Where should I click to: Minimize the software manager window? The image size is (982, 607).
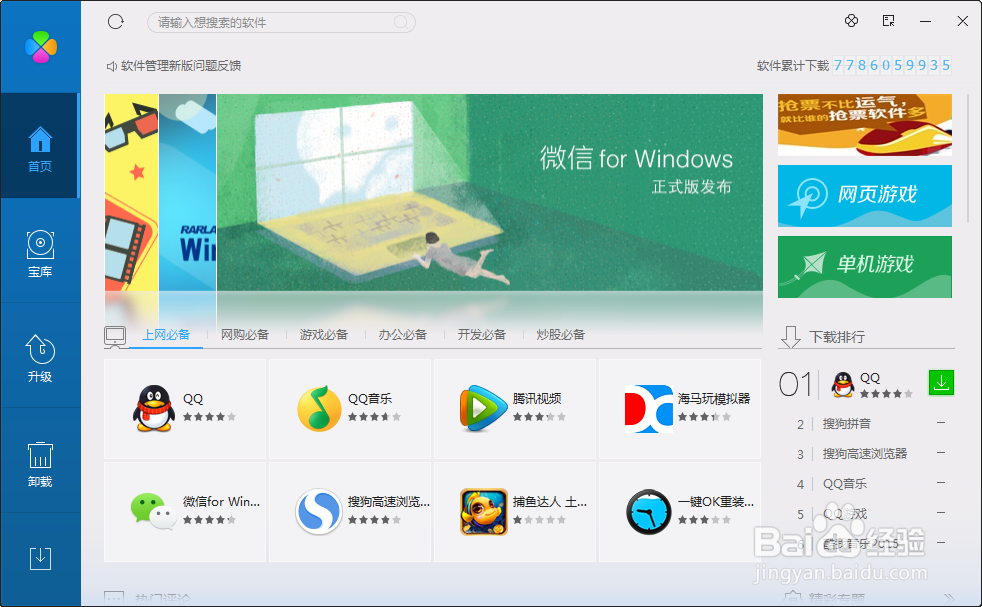point(925,21)
